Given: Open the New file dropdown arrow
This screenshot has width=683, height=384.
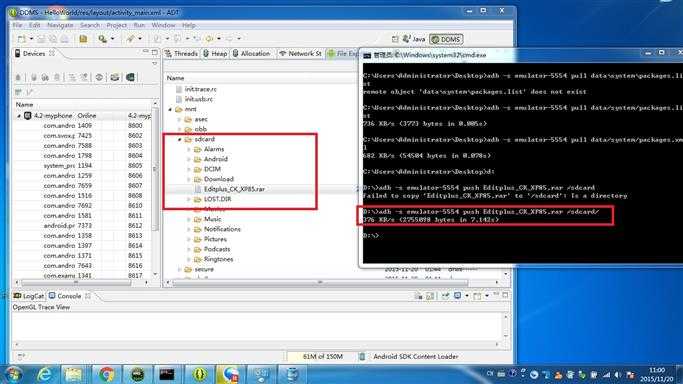Looking at the screenshot, I should [x=31, y=39].
